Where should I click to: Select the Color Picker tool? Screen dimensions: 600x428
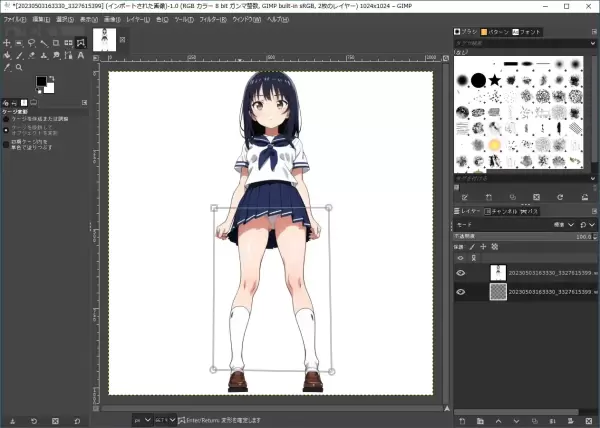pyautogui.click(x=7, y=68)
